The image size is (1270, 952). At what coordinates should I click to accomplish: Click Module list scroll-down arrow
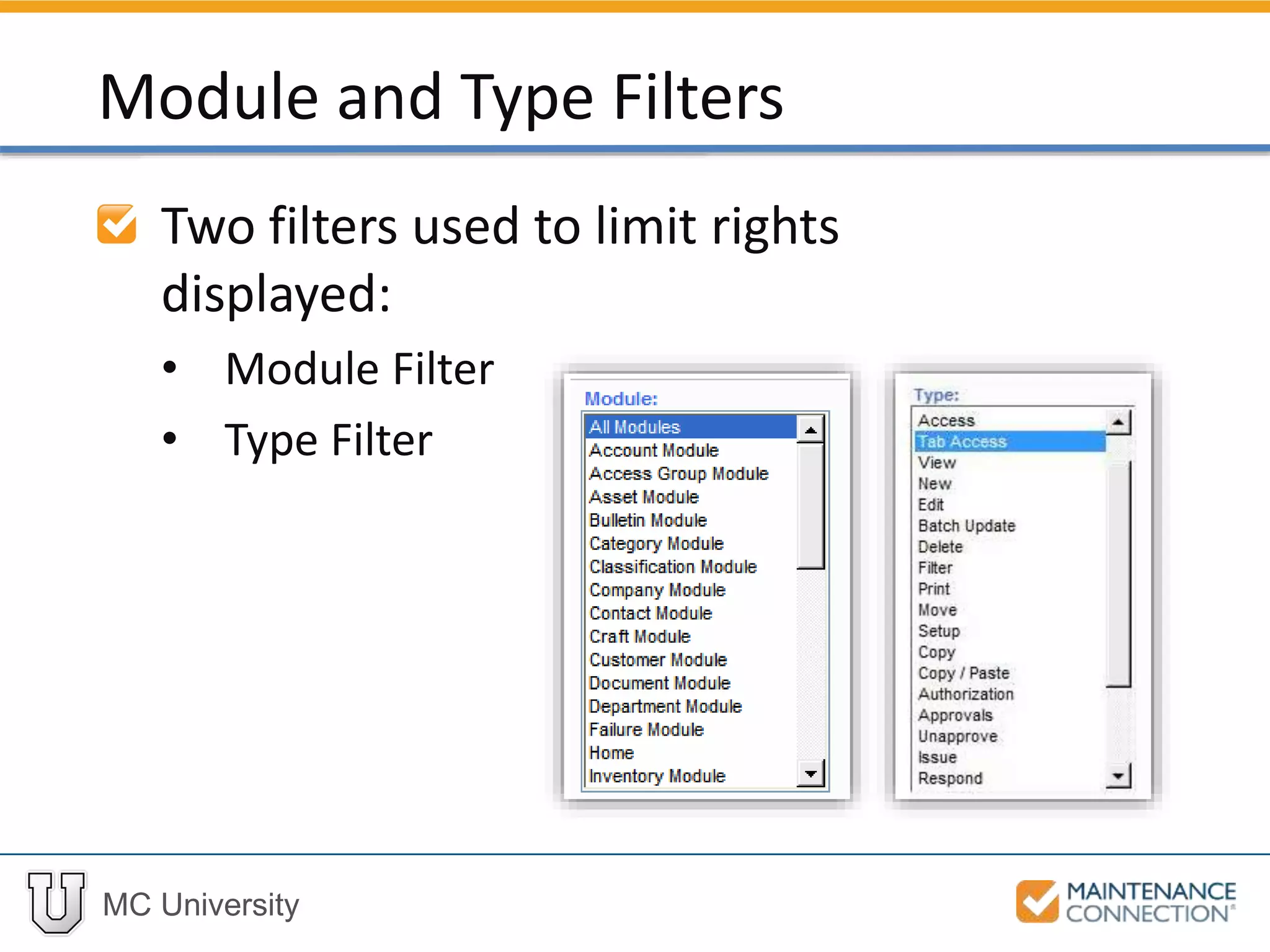810,773
